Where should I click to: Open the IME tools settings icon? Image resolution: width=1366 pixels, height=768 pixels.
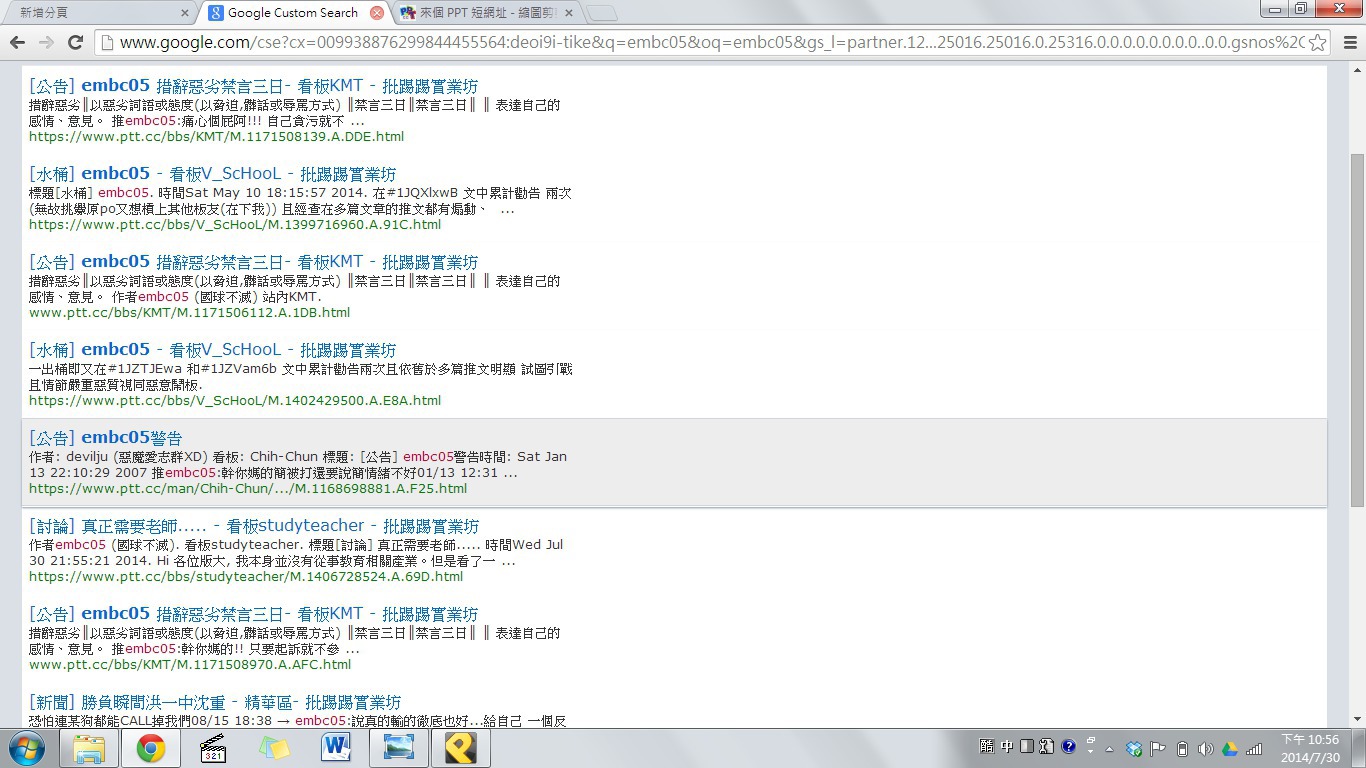1046,747
